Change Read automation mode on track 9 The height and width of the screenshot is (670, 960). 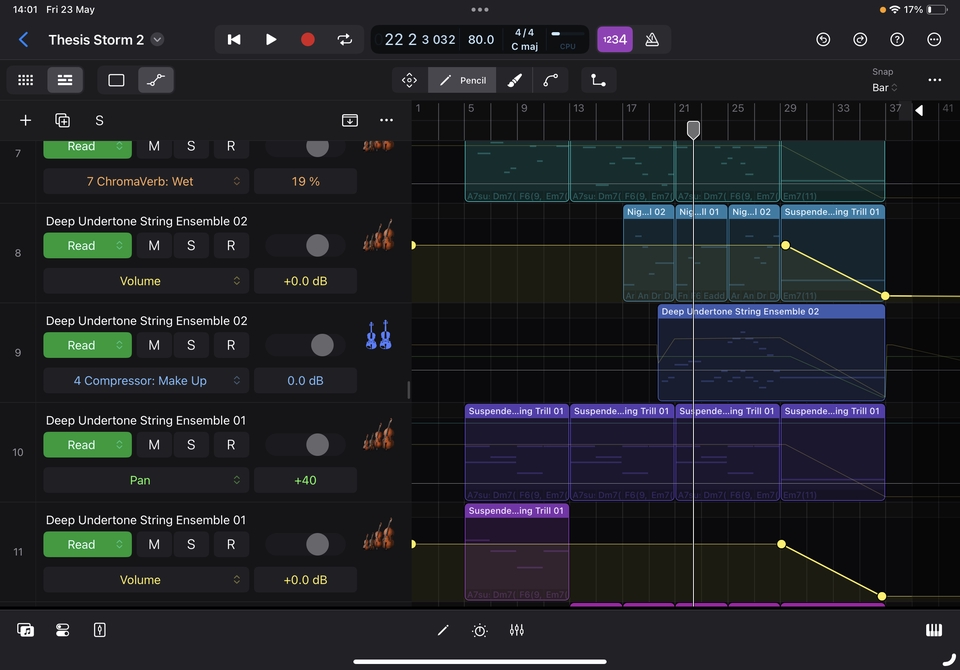pos(88,345)
